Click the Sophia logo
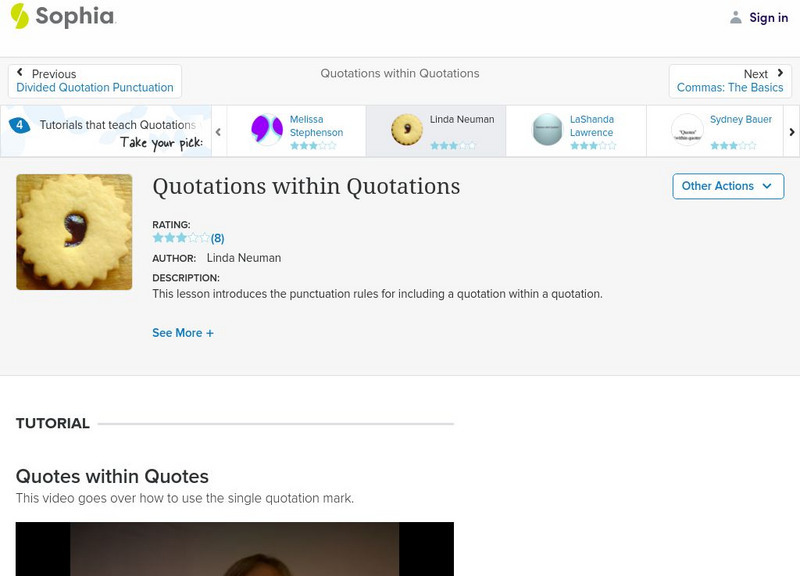 point(58,17)
